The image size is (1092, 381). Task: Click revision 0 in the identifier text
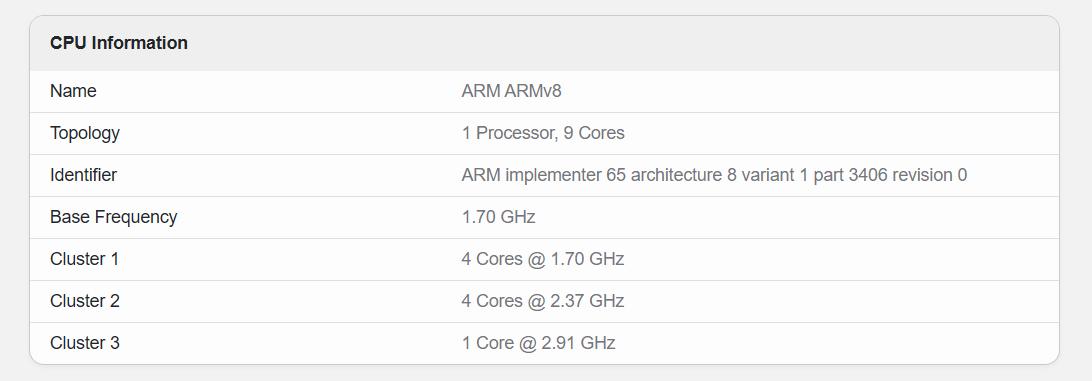(x=930, y=175)
